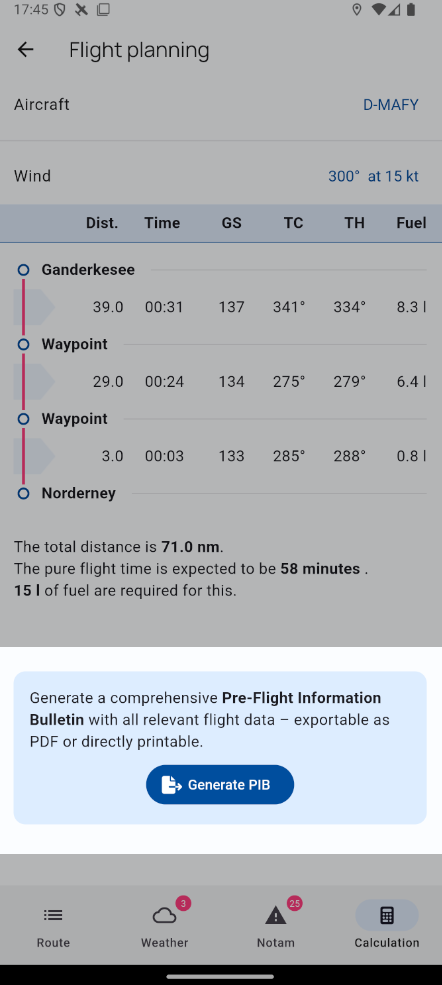Tap the Ganderkesee waypoint circle marker
The width and height of the screenshot is (442, 985).
[23, 270]
